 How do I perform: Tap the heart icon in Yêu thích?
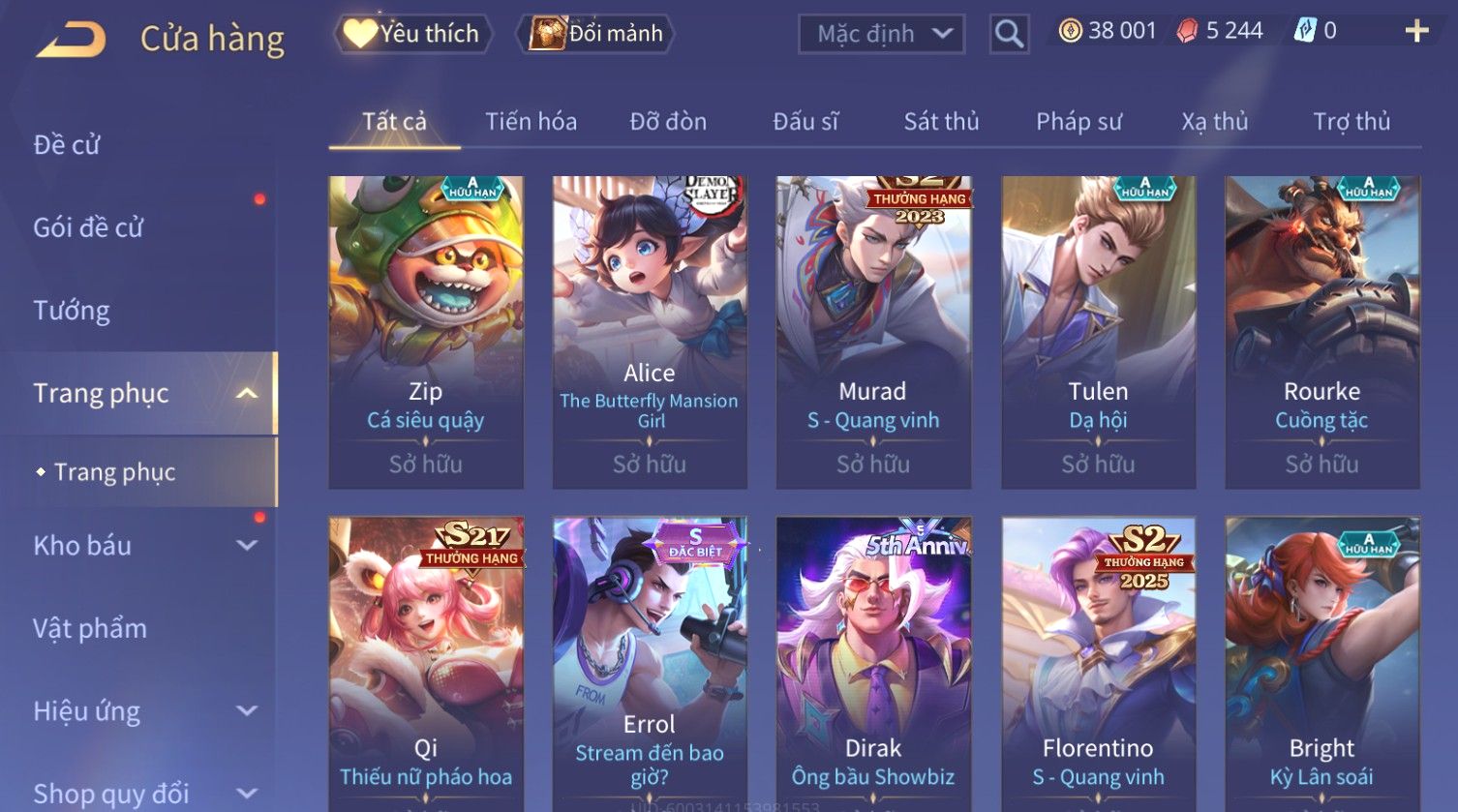(359, 34)
